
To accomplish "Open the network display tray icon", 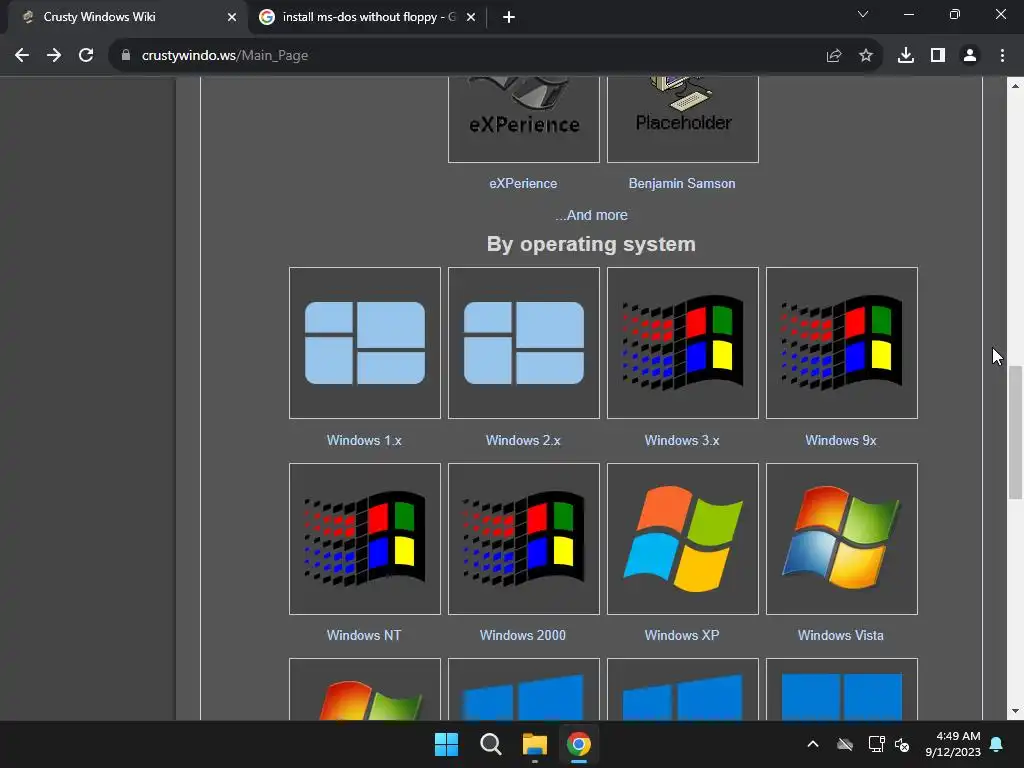I will 876,744.
